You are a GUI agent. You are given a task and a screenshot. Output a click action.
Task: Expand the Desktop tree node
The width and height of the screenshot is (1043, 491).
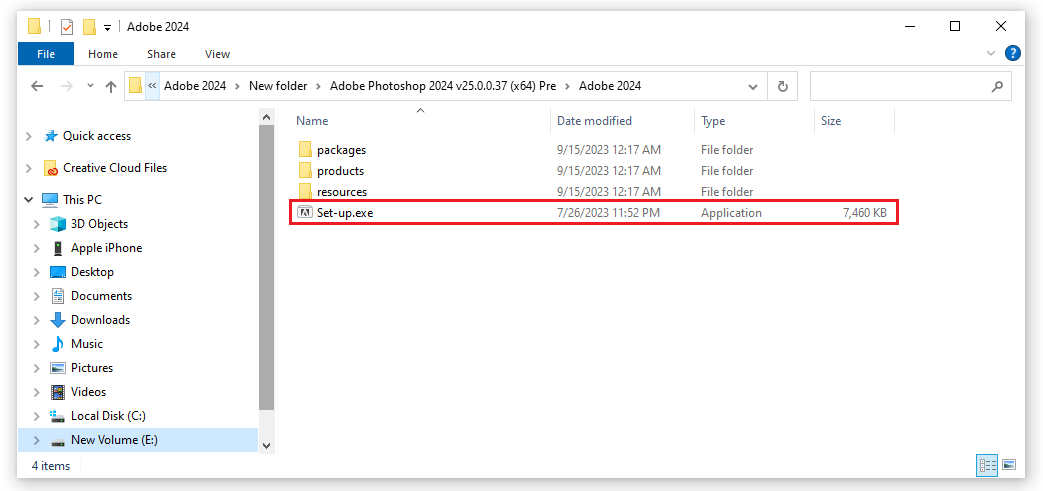click(37, 272)
